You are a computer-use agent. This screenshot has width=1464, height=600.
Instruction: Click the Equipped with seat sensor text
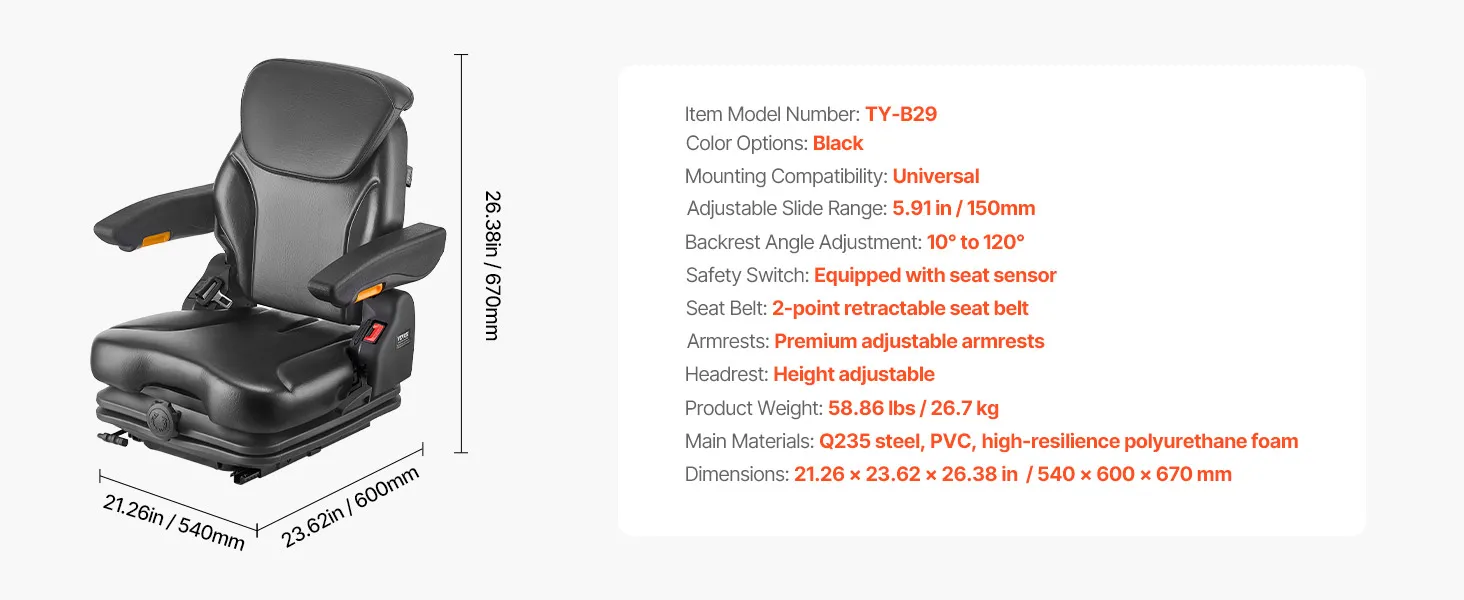[935, 275]
